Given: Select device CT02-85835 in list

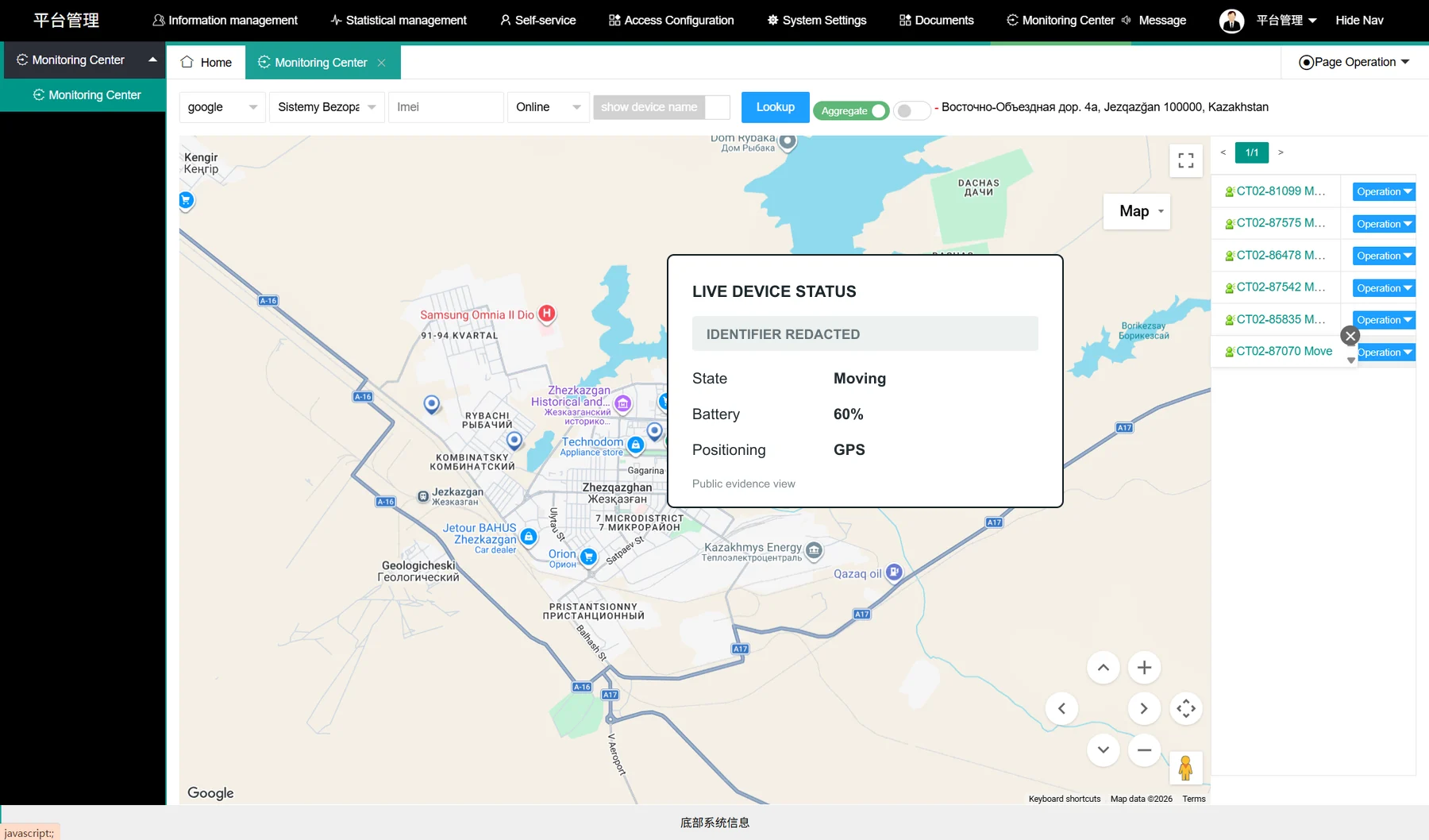Looking at the screenshot, I should pos(1276,320).
